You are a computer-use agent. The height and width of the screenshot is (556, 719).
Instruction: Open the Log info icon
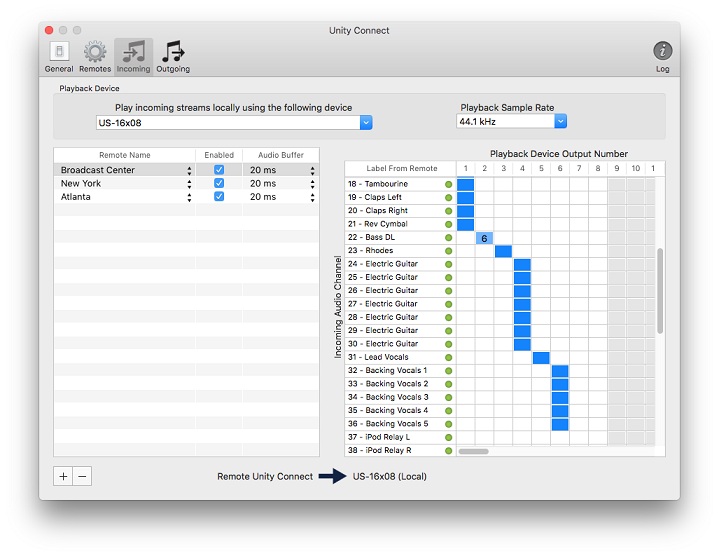(662, 52)
